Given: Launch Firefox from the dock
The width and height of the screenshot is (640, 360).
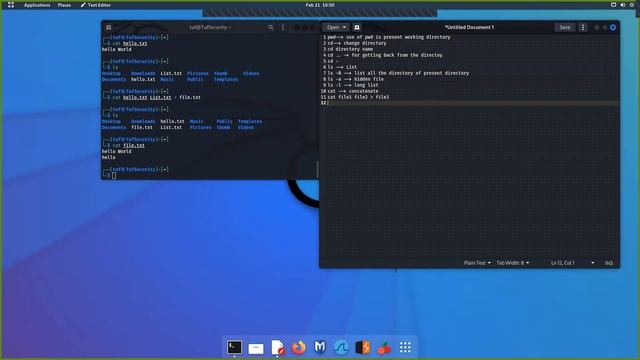Looking at the screenshot, I should [x=299, y=348].
